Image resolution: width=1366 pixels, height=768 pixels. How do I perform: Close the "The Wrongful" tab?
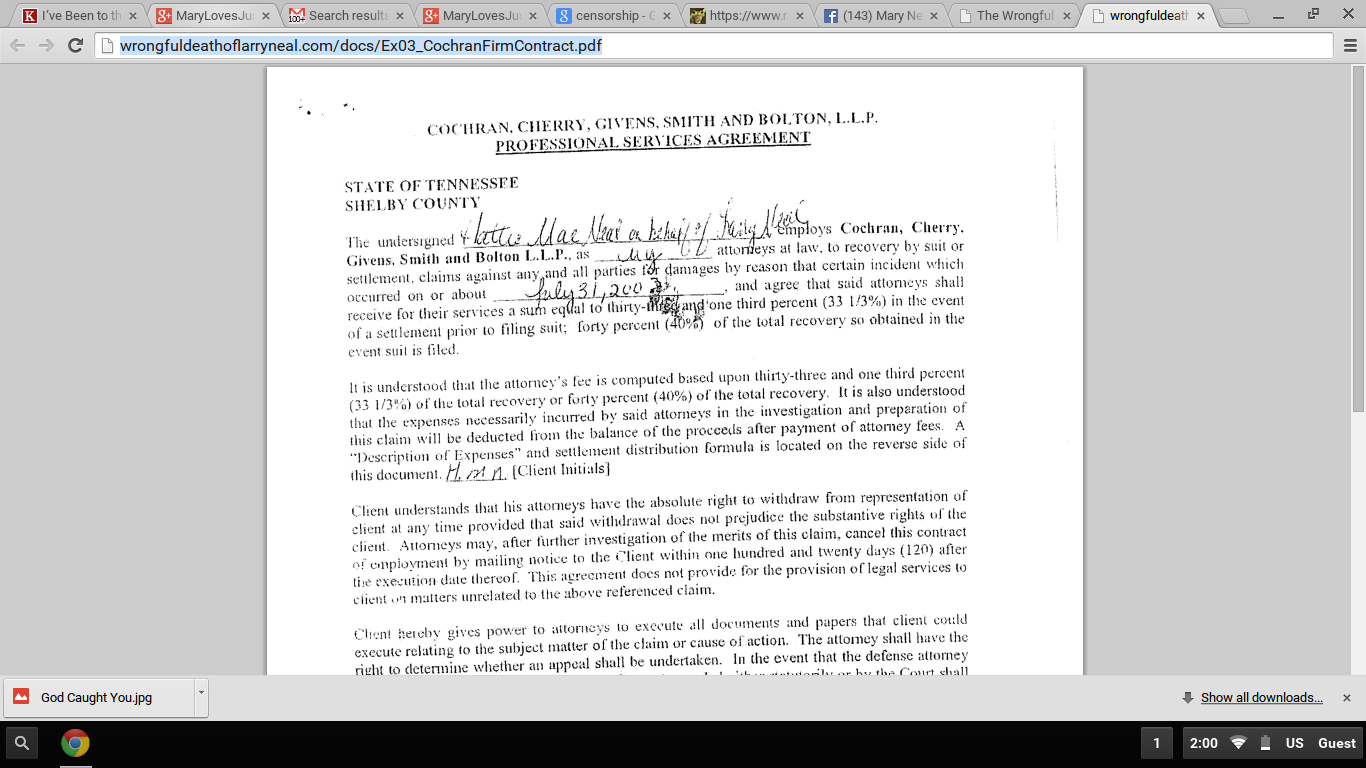point(1067,16)
